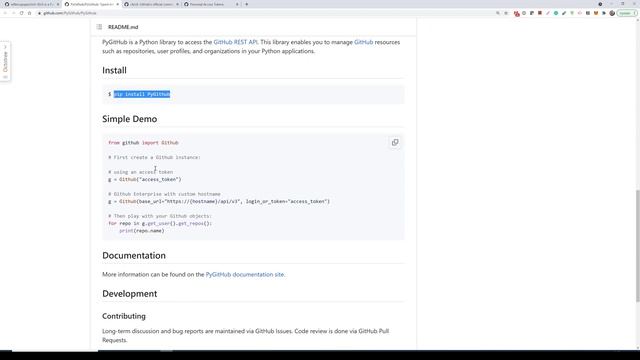Image resolution: width=640 pixels, height=360 pixels.
Task: Open the README outline list icon
Action: (x=99, y=27)
